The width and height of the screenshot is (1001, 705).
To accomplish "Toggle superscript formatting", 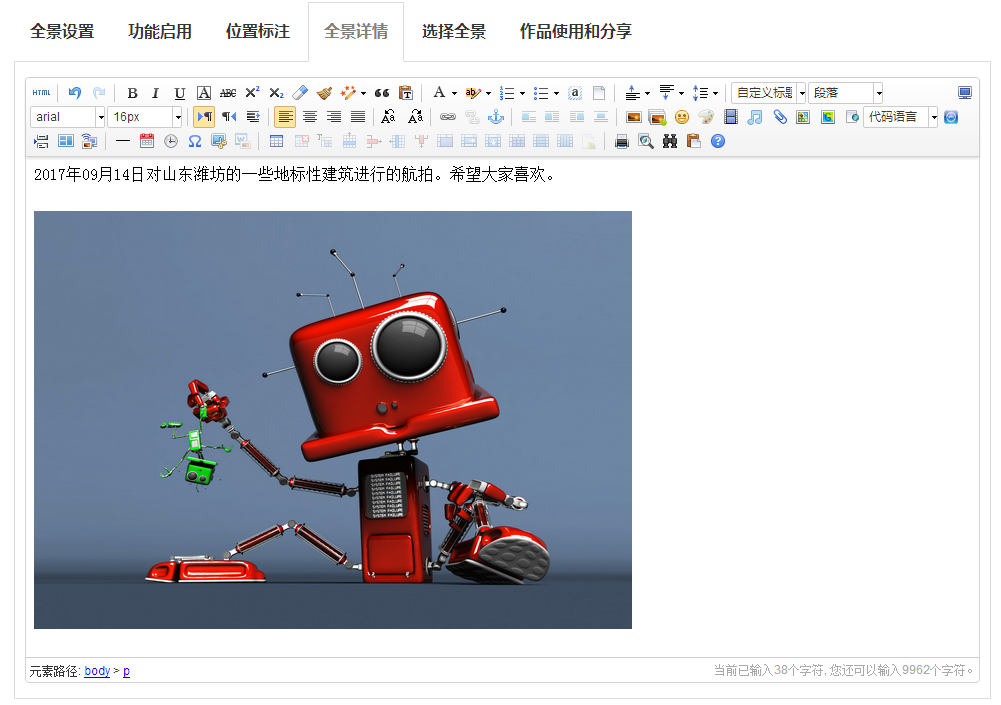I will click(x=252, y=93).
